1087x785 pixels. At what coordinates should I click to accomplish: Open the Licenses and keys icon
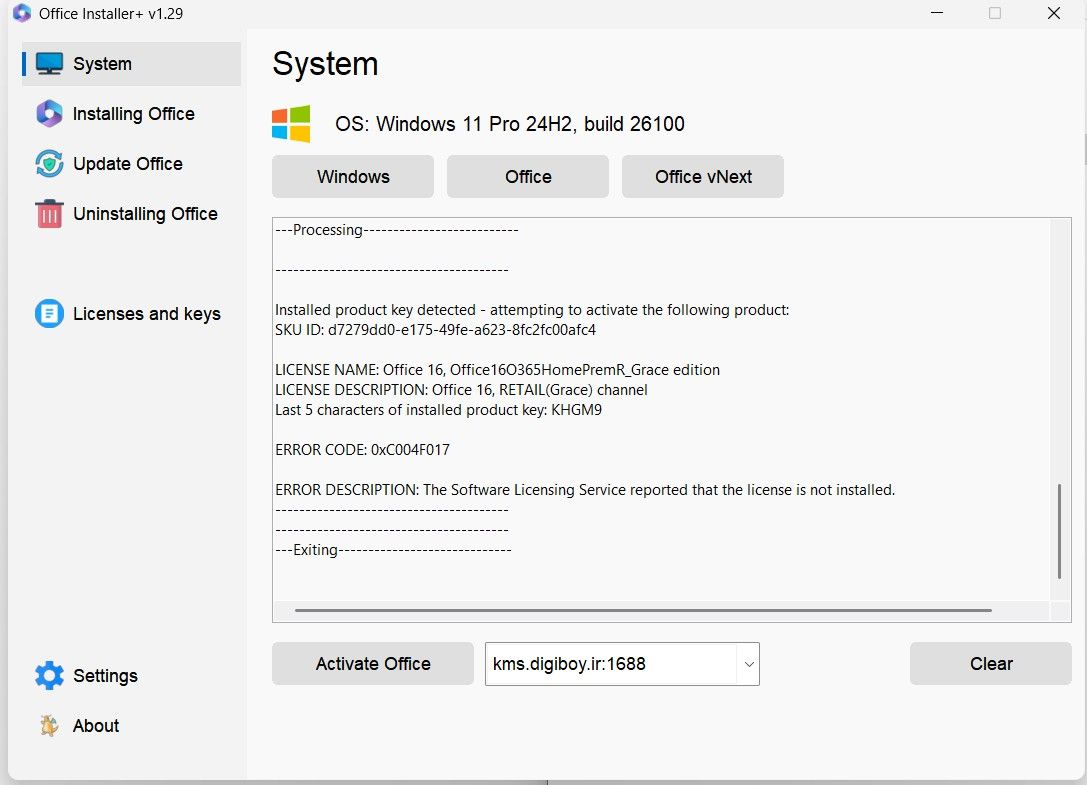(49, 313)
